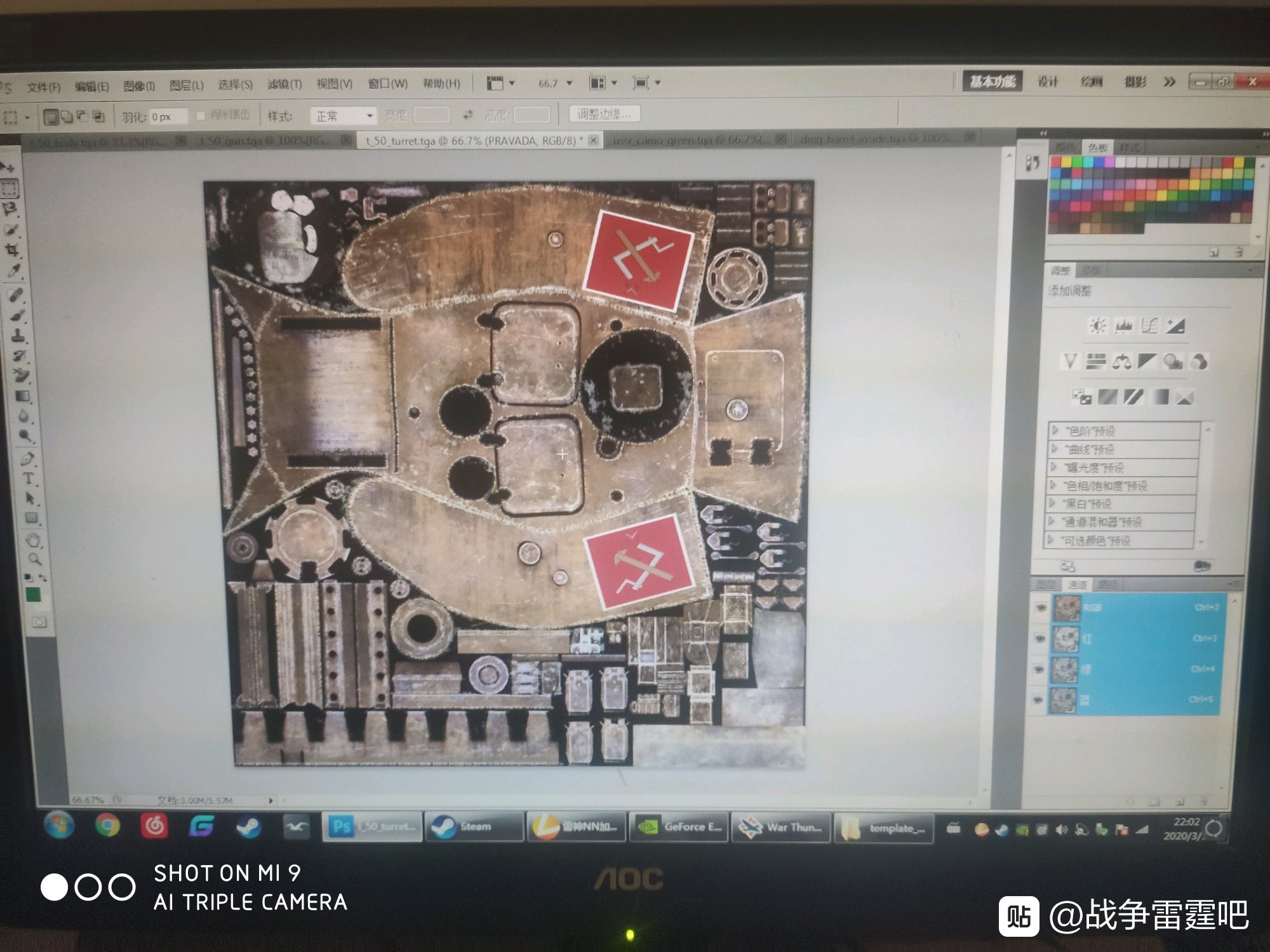1270x952 pixels.
Task: Select the Dodge tool
Action: tap(25, 436)
